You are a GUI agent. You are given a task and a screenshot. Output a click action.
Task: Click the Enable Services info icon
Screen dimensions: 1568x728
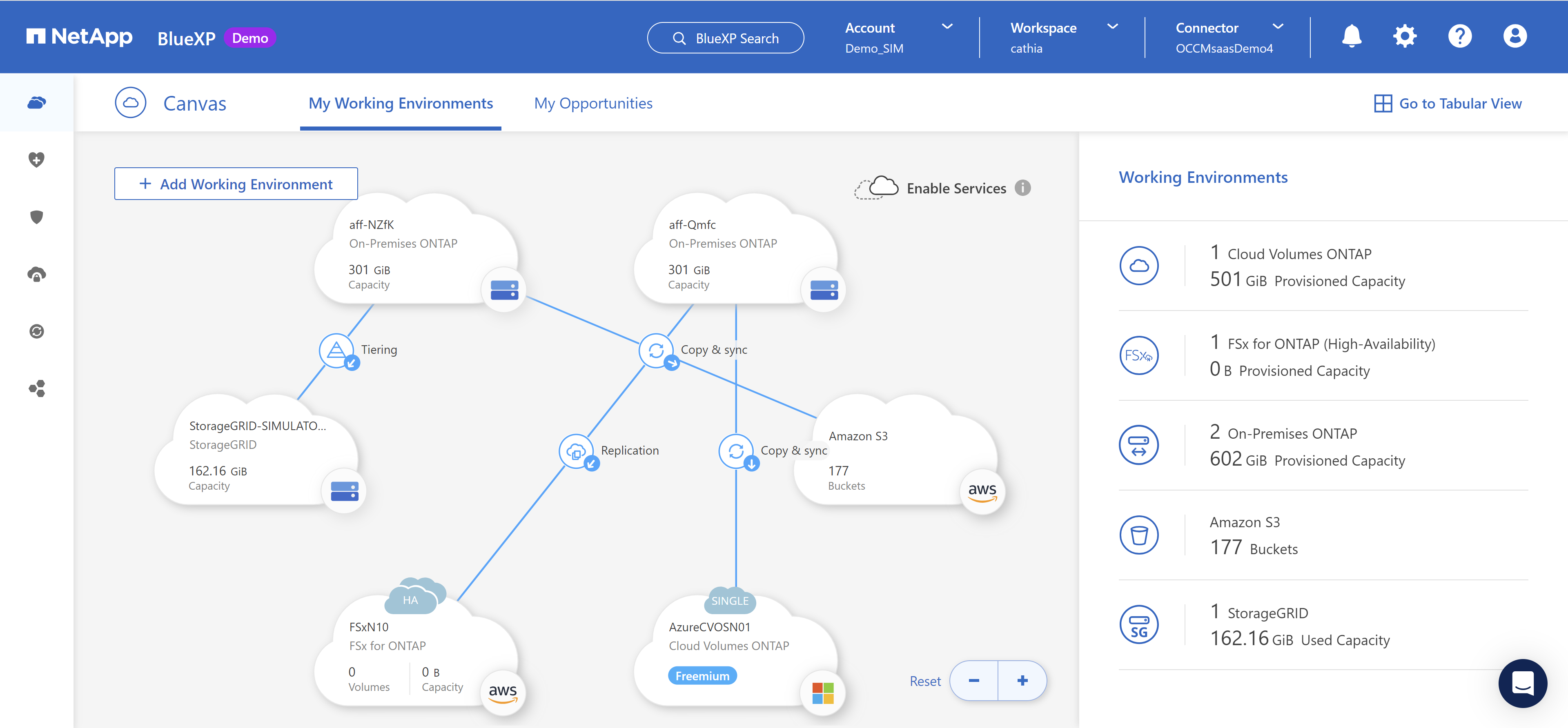coord(1022,188)
